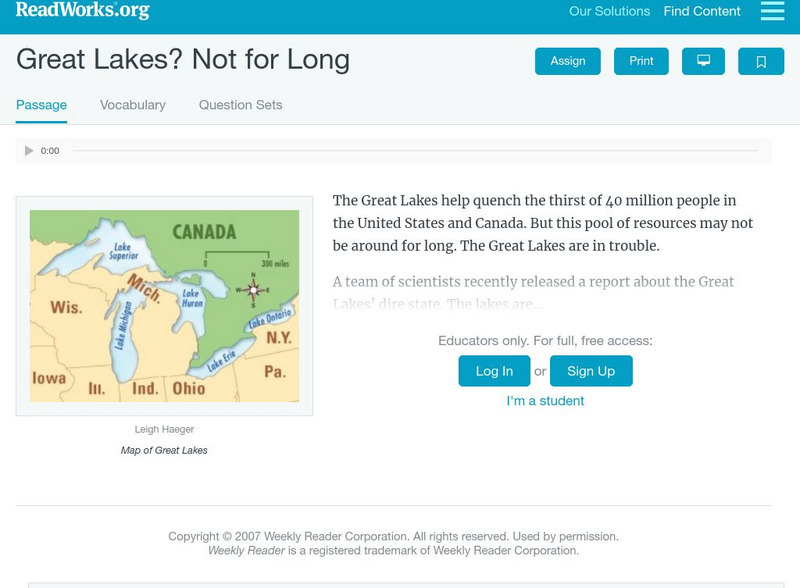Click the Assign button
Viewport: 800px width, 588px height.
point(567,60)
